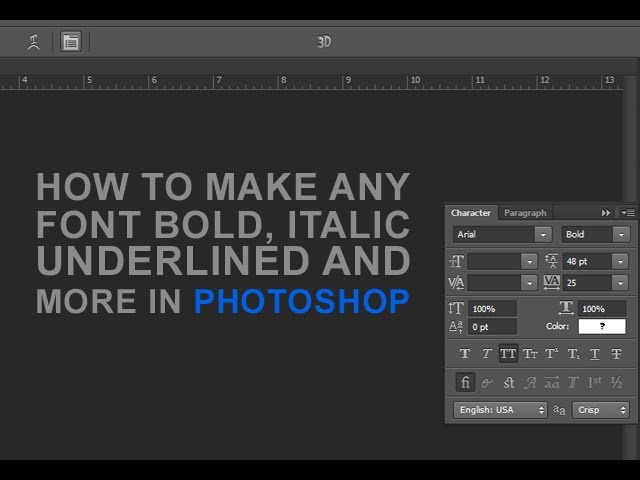Click the Swash icon
Screen dimensions: 640x480
point(530,382)
